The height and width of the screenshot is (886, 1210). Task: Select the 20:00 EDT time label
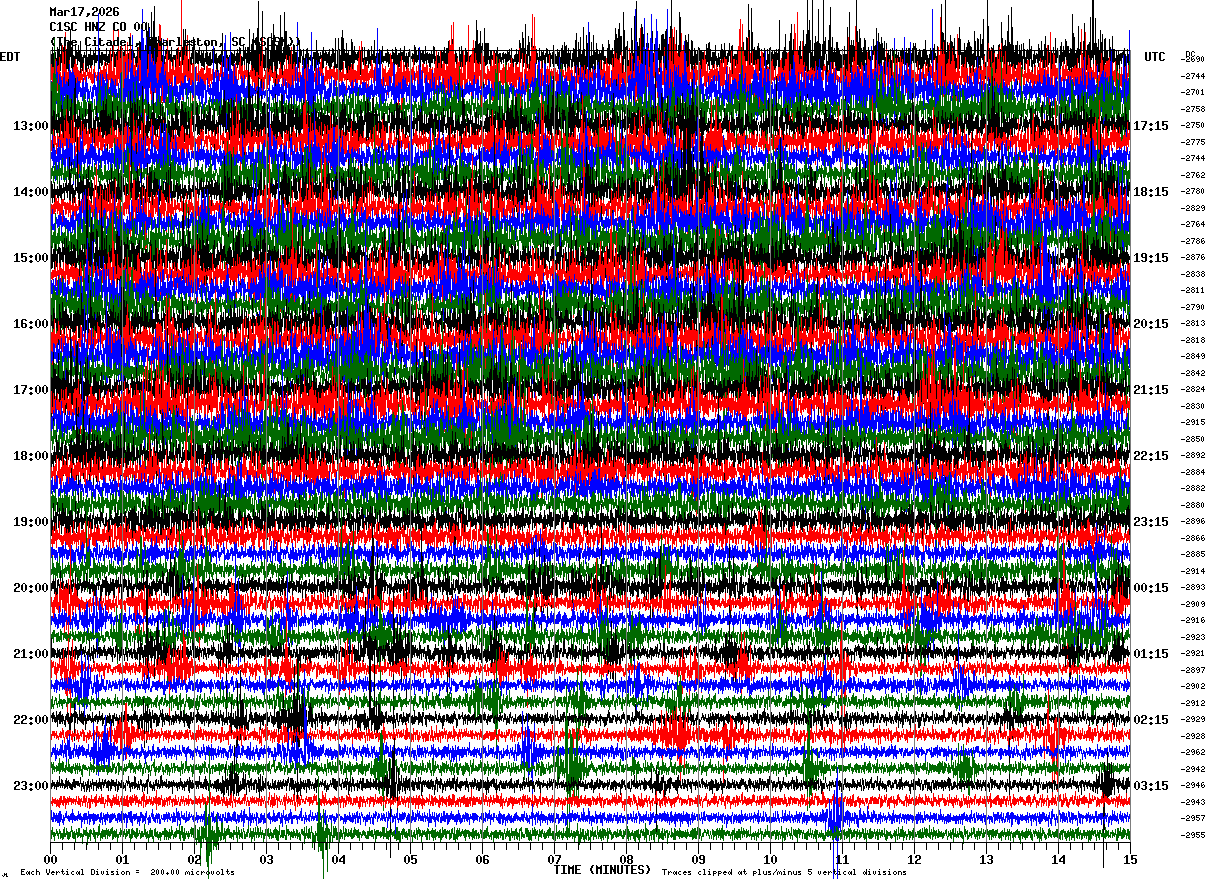click(31, 588)
